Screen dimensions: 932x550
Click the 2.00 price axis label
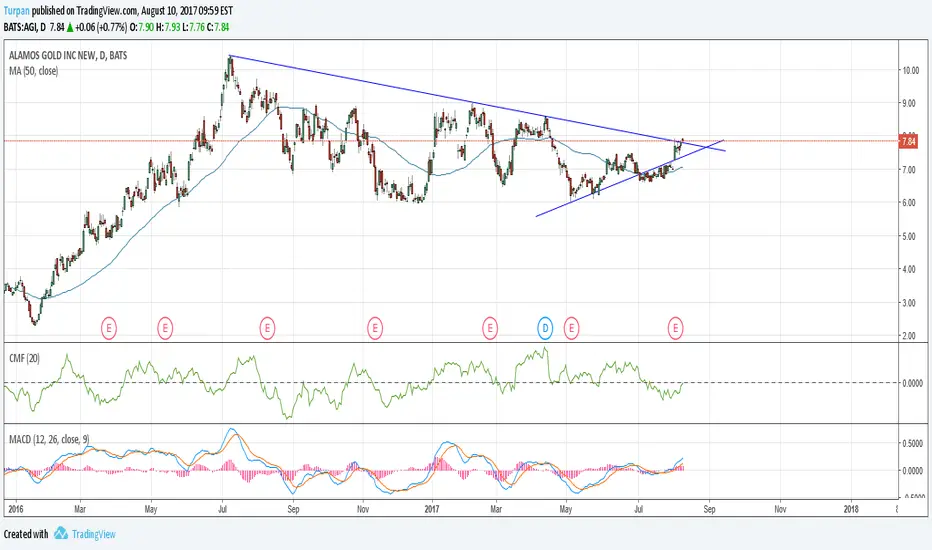(909, 336)
